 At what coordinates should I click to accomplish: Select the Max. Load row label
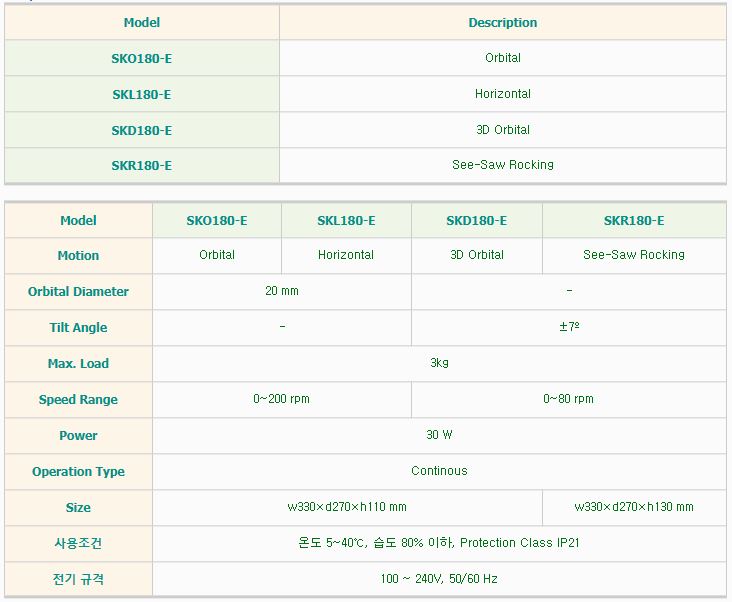click(78, 363)
